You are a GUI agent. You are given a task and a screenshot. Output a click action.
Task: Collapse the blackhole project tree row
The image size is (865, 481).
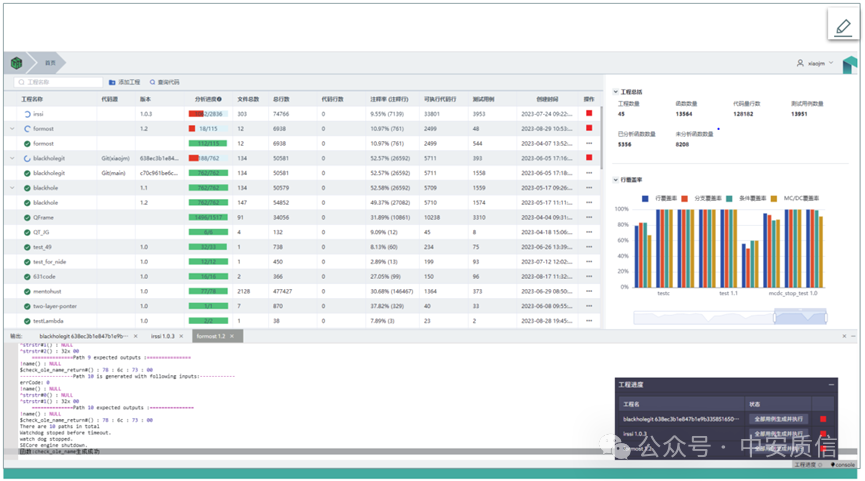(12, 187)
